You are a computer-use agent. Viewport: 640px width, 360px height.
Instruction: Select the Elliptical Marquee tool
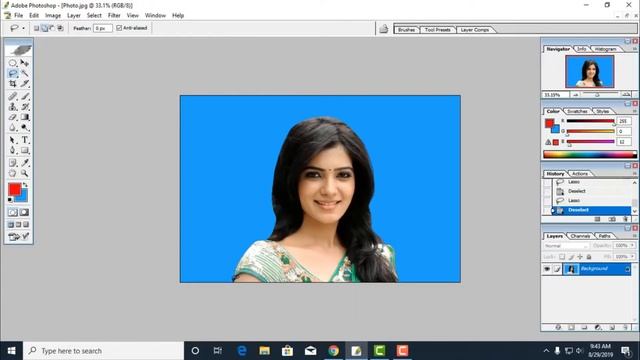(13, 63)
